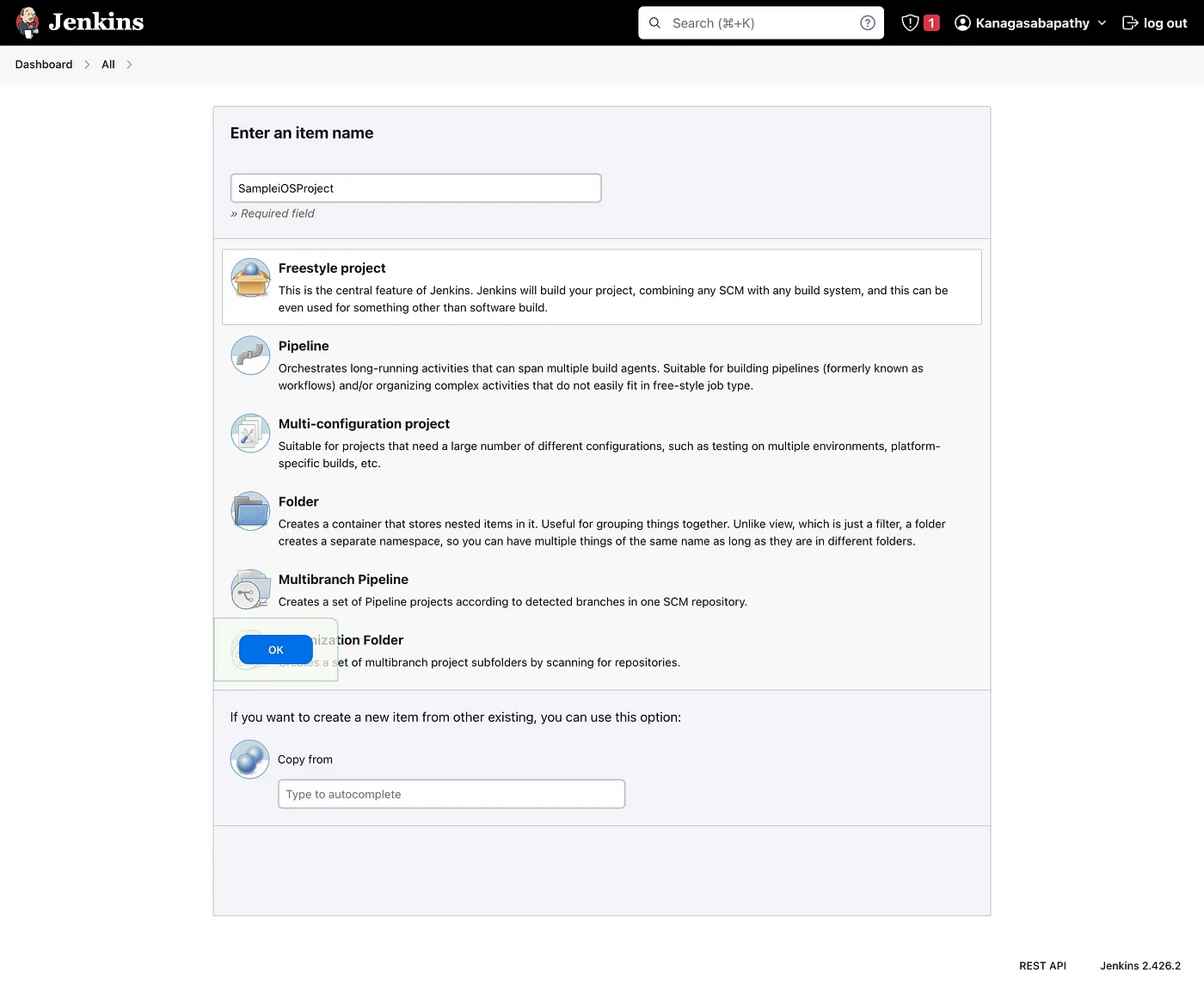Click the Folder item icon
The height and width of the screenshot is (991, 1204).
coord(249,510)
